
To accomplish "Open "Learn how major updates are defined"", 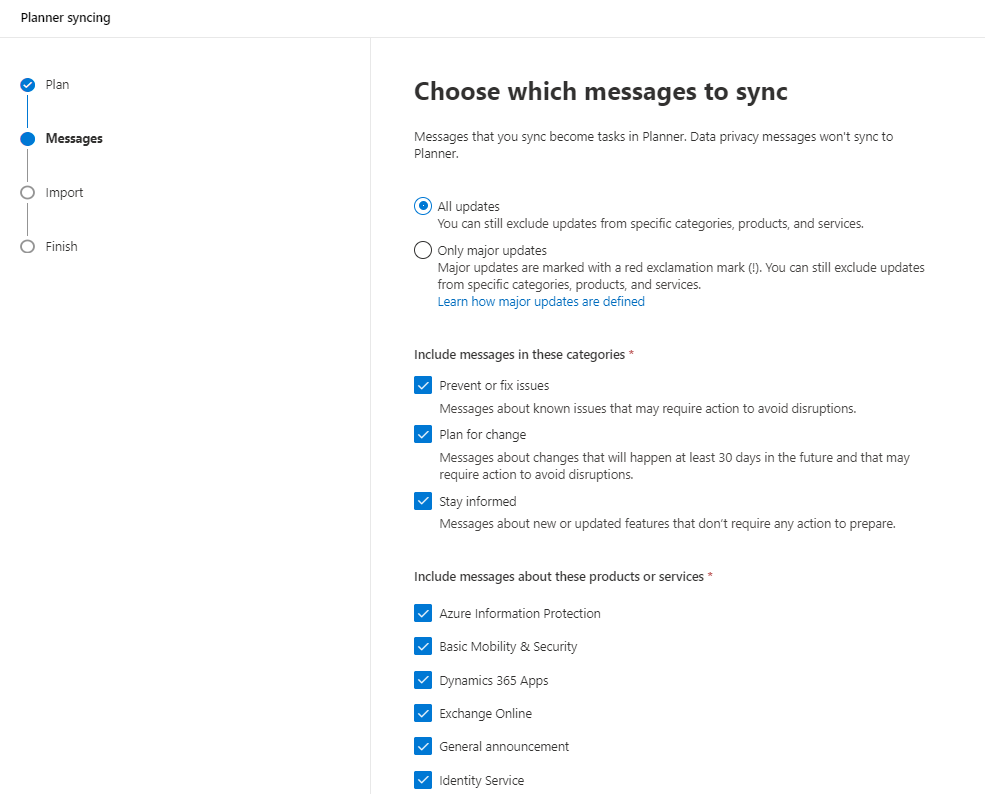I will pos(540,301).
